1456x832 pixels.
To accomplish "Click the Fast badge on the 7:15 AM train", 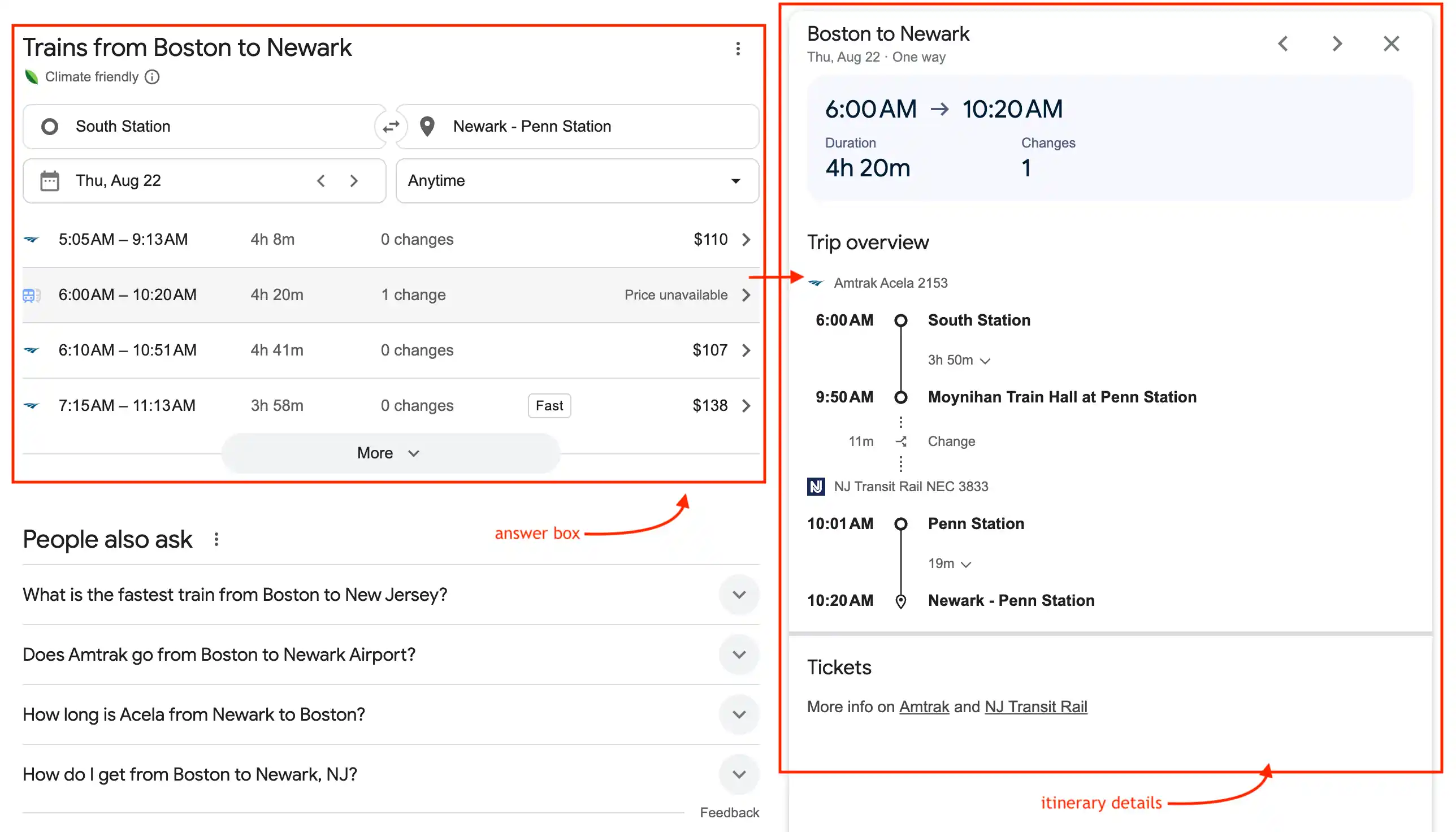I will (x=549, y=406).
